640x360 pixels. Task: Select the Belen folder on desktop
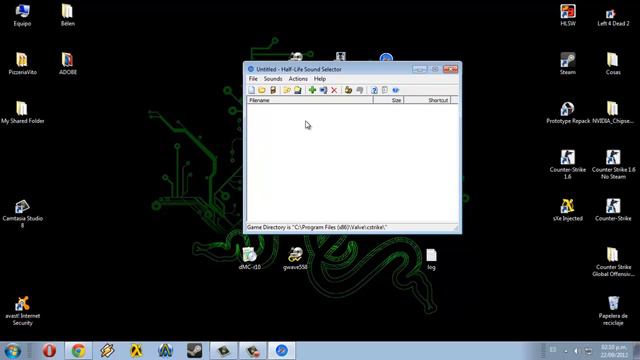click(x=68, y=15)
